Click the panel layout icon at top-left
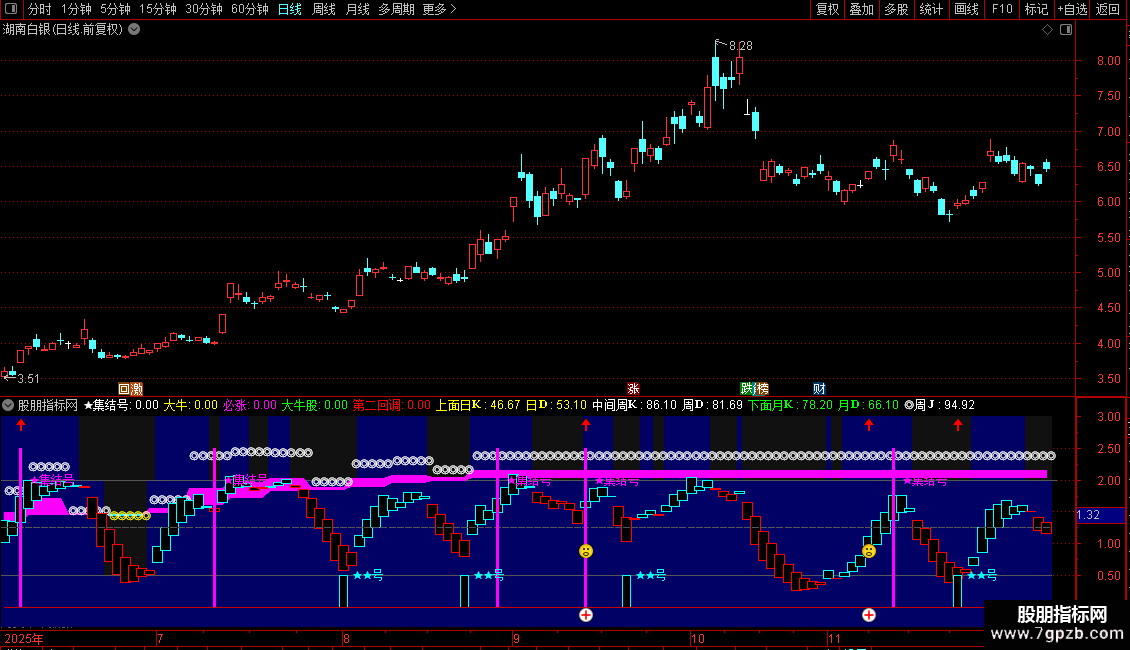1130x650 pixels. pyautogui.click(x=10, y=9)
